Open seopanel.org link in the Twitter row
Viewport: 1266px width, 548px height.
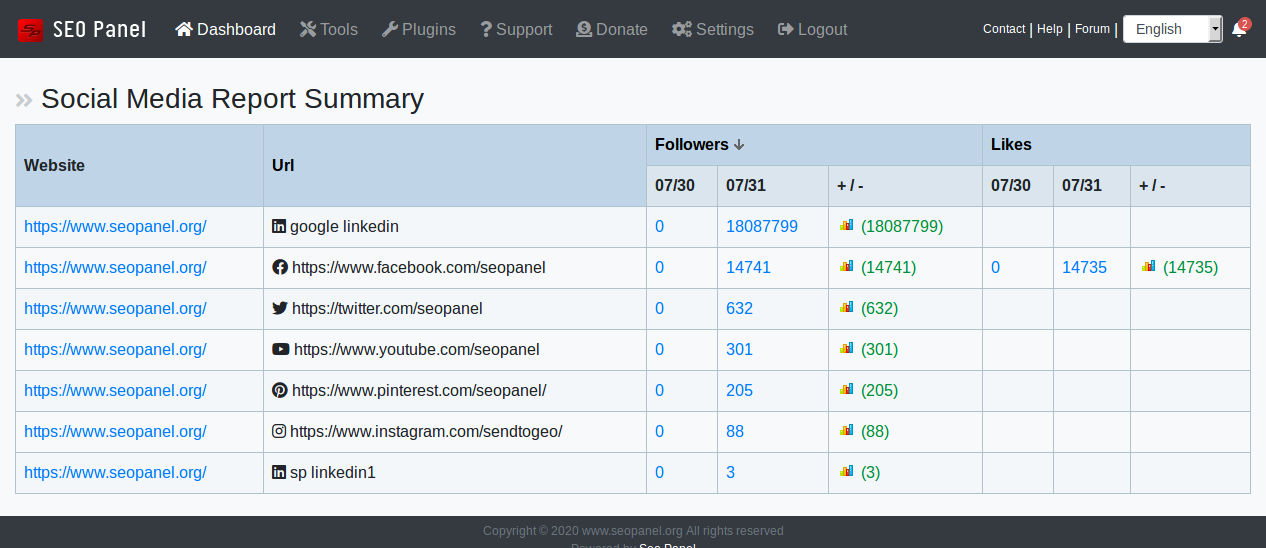tap(115, 309)
